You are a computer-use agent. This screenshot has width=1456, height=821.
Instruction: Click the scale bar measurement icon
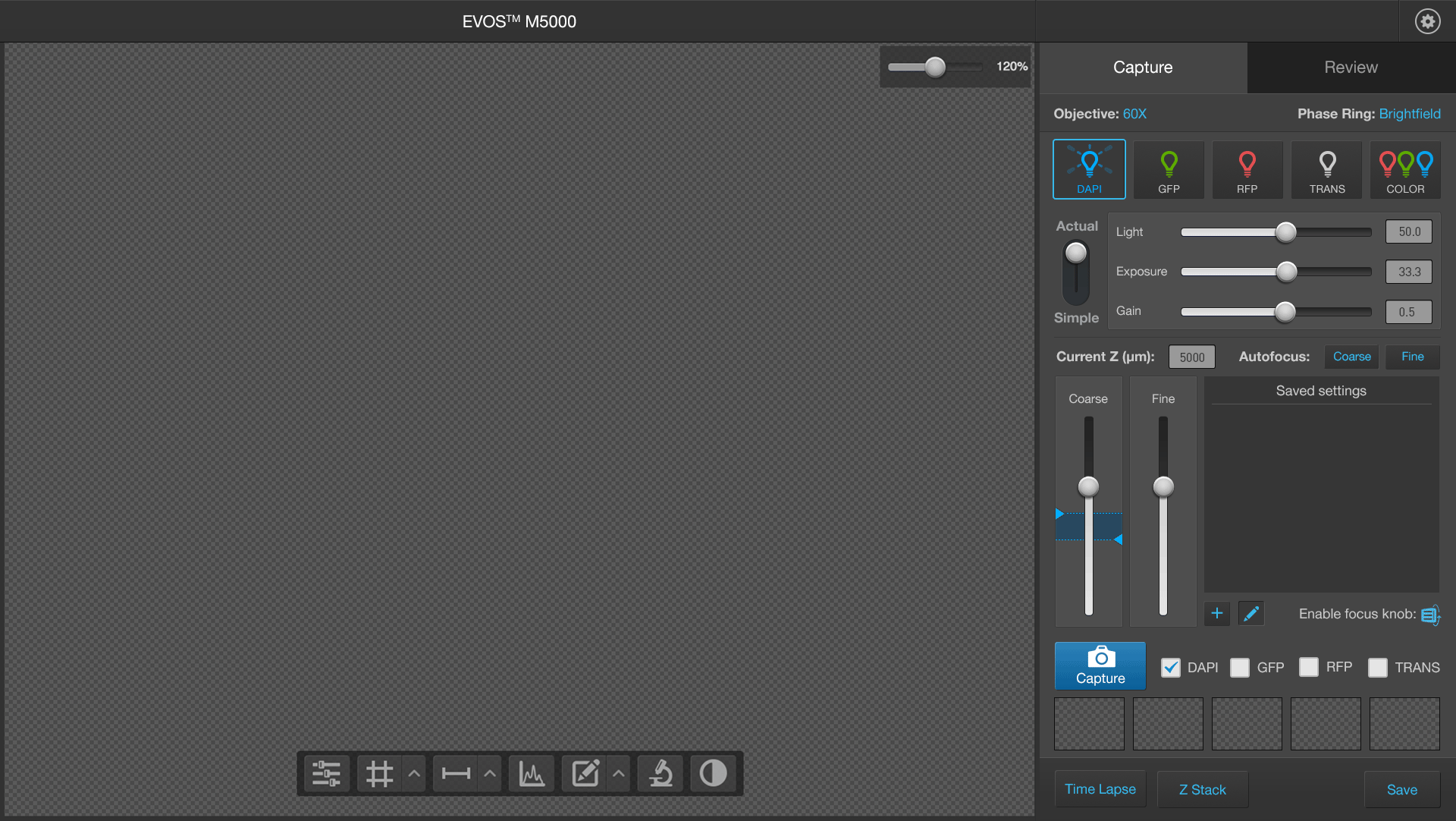456,774
